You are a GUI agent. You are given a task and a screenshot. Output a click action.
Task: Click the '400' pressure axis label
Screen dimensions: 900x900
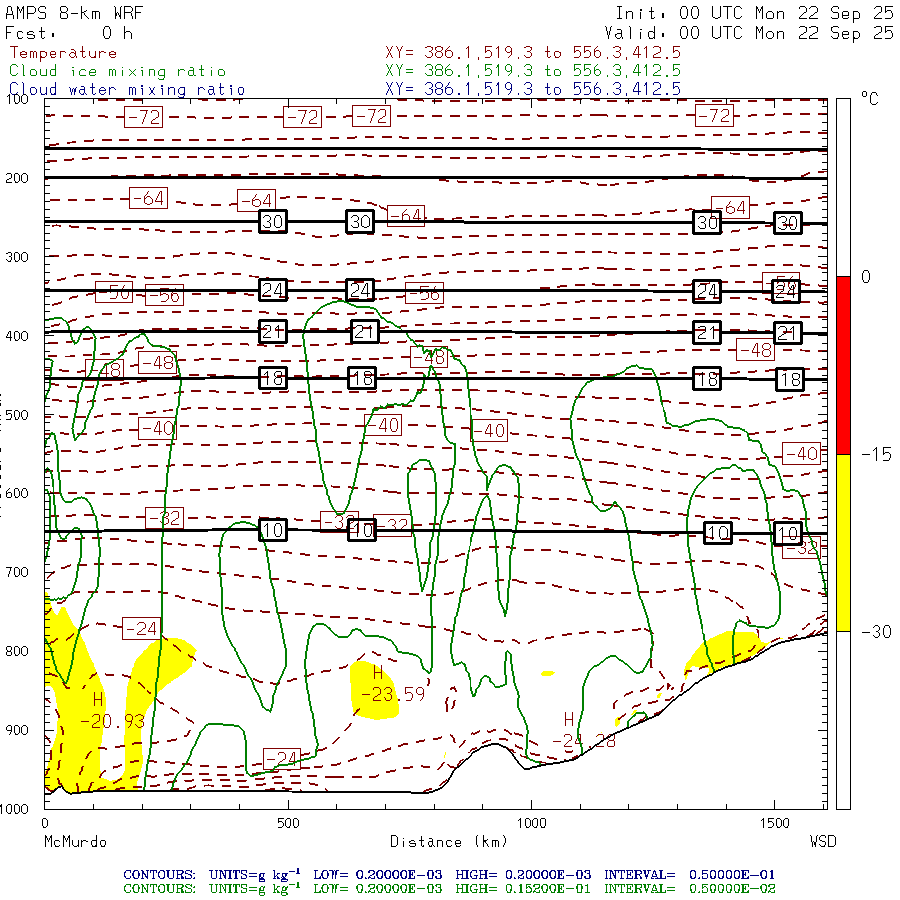(17, 336)
